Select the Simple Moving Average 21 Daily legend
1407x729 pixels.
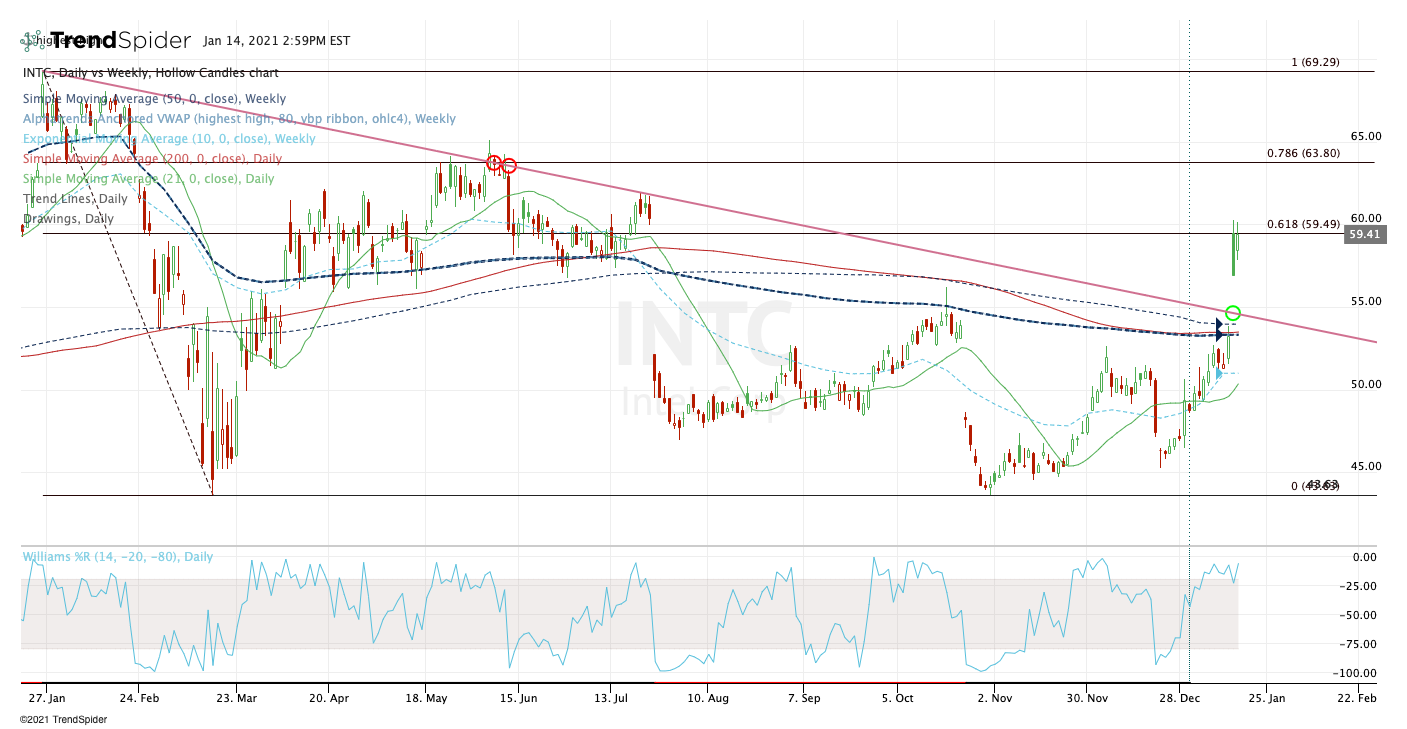tap(148, 179)
